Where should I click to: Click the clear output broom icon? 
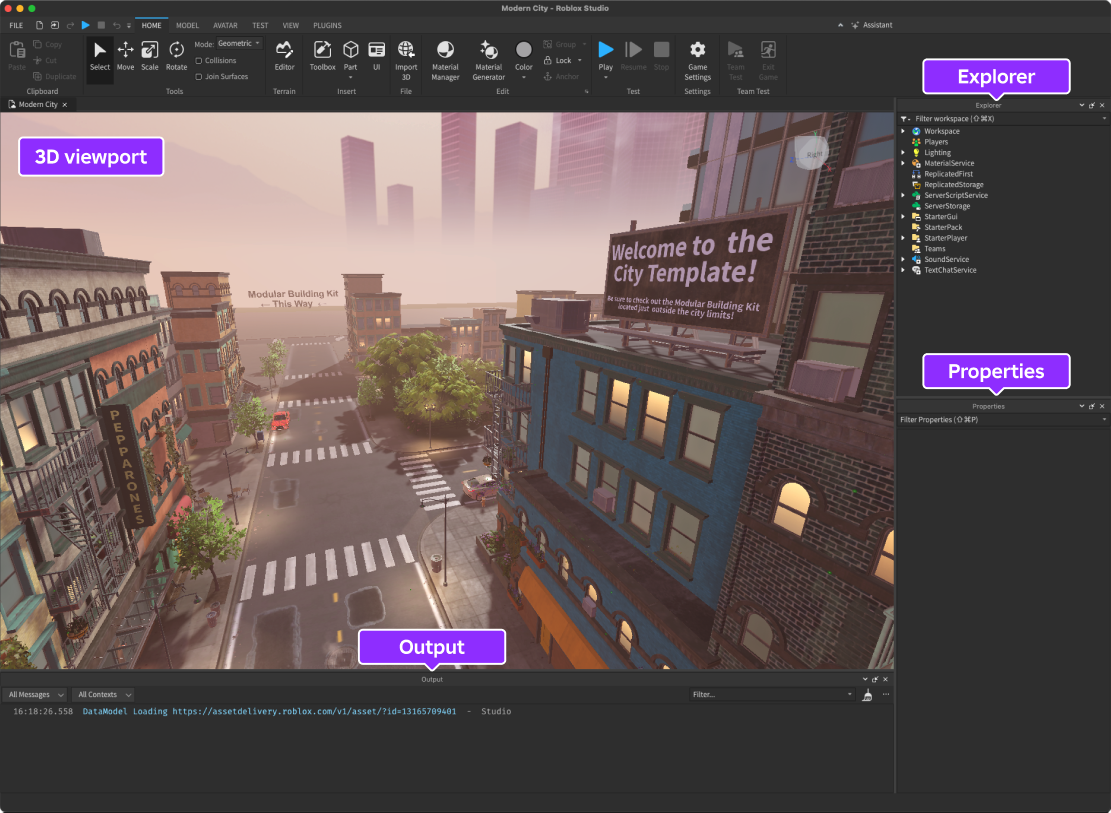(867, 695)
